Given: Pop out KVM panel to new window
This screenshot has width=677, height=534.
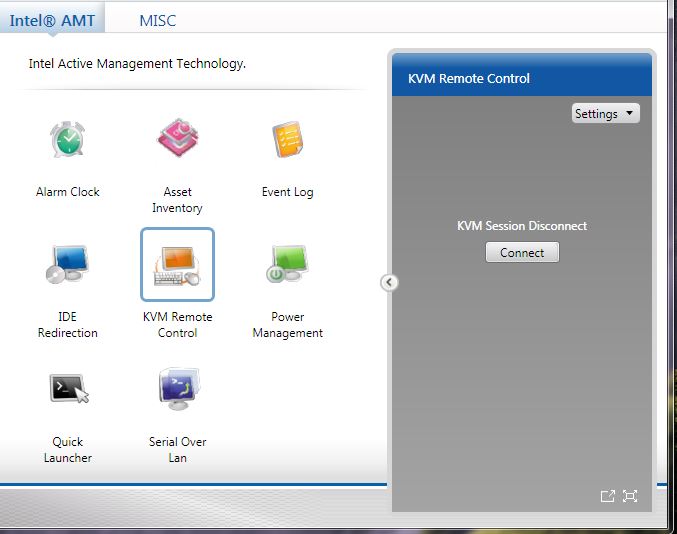Looking at the screenshot, I should coord(607,496).
